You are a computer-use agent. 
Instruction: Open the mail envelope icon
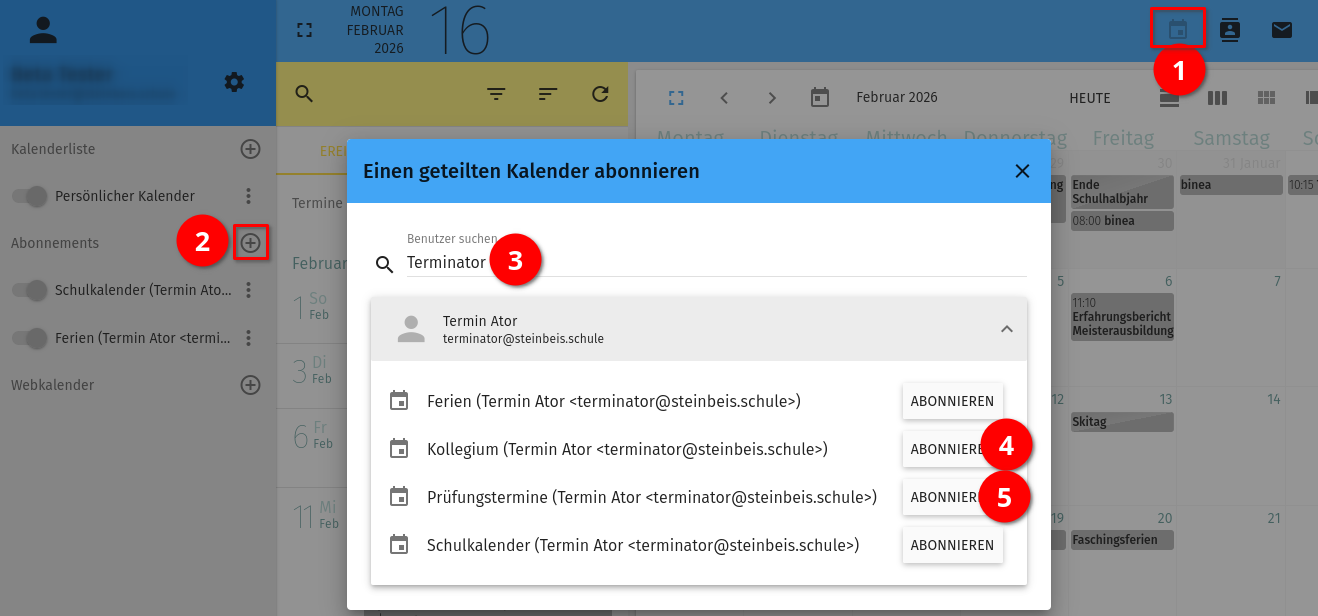pos(1282,30)
